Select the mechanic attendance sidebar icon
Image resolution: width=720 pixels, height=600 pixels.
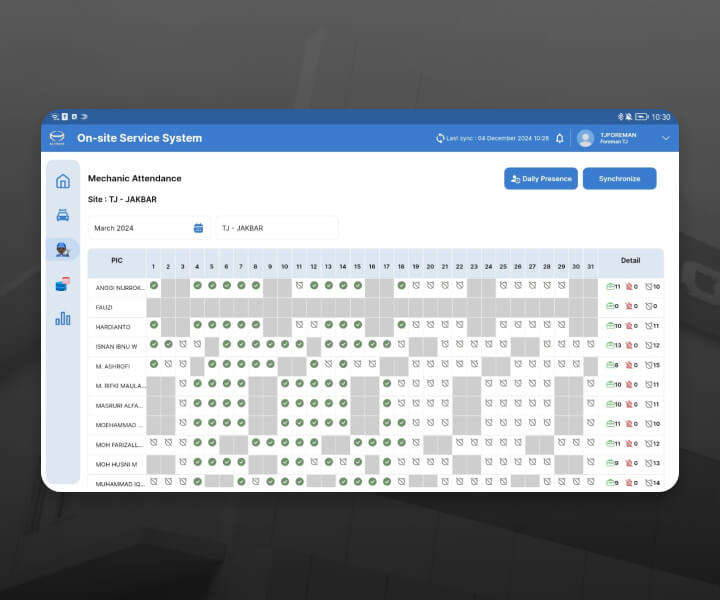63,250
